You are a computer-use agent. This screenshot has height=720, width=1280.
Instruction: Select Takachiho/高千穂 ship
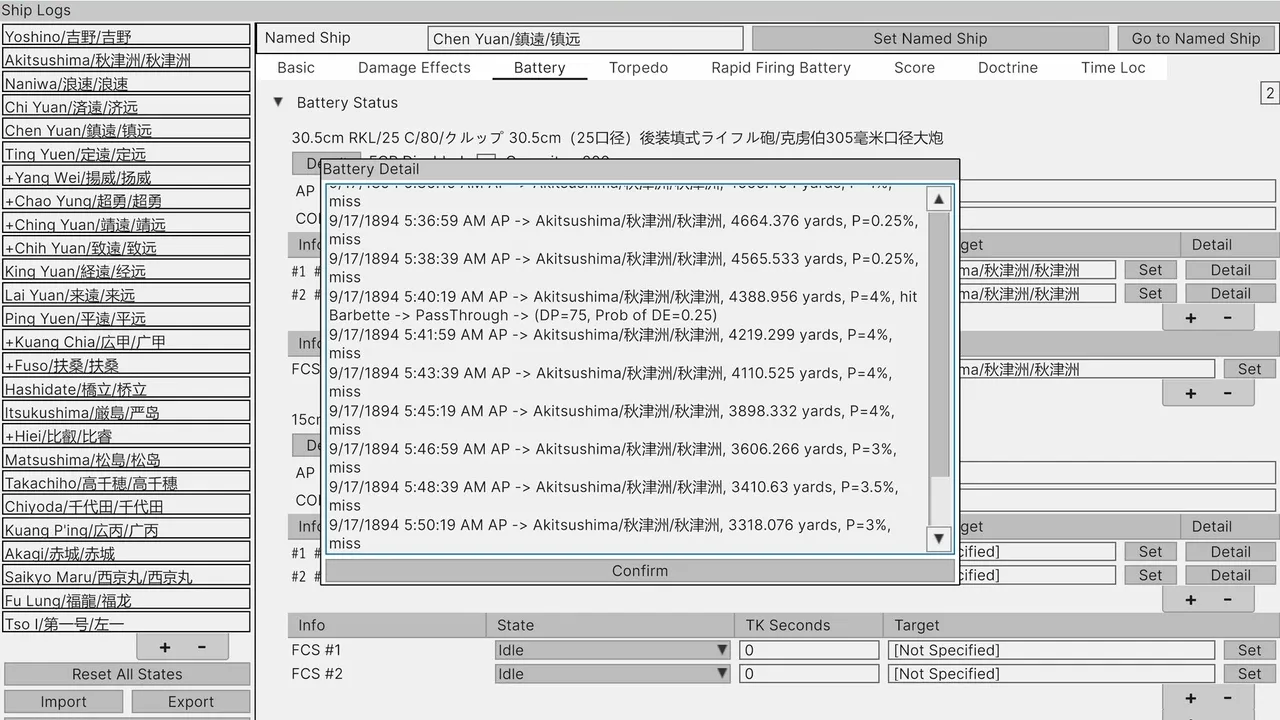tap(126, 483)
